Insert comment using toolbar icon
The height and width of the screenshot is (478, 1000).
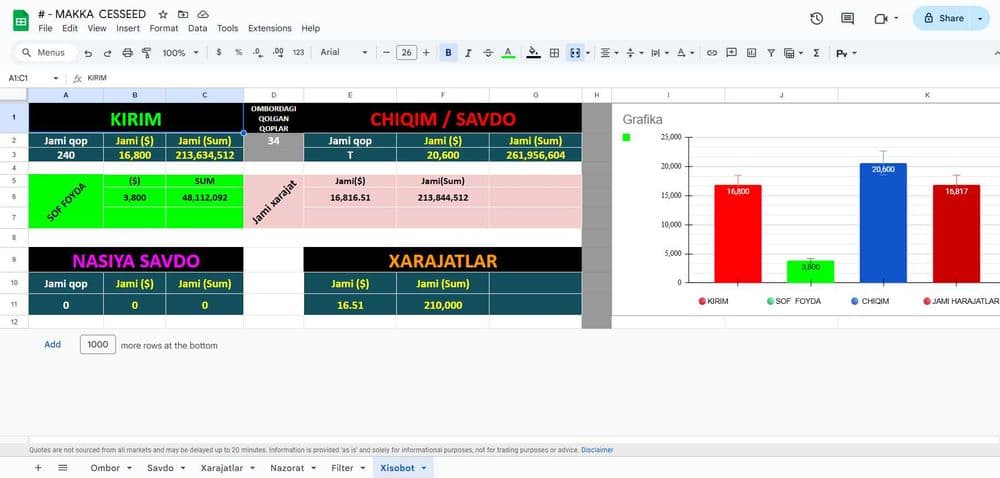(732, 53)
